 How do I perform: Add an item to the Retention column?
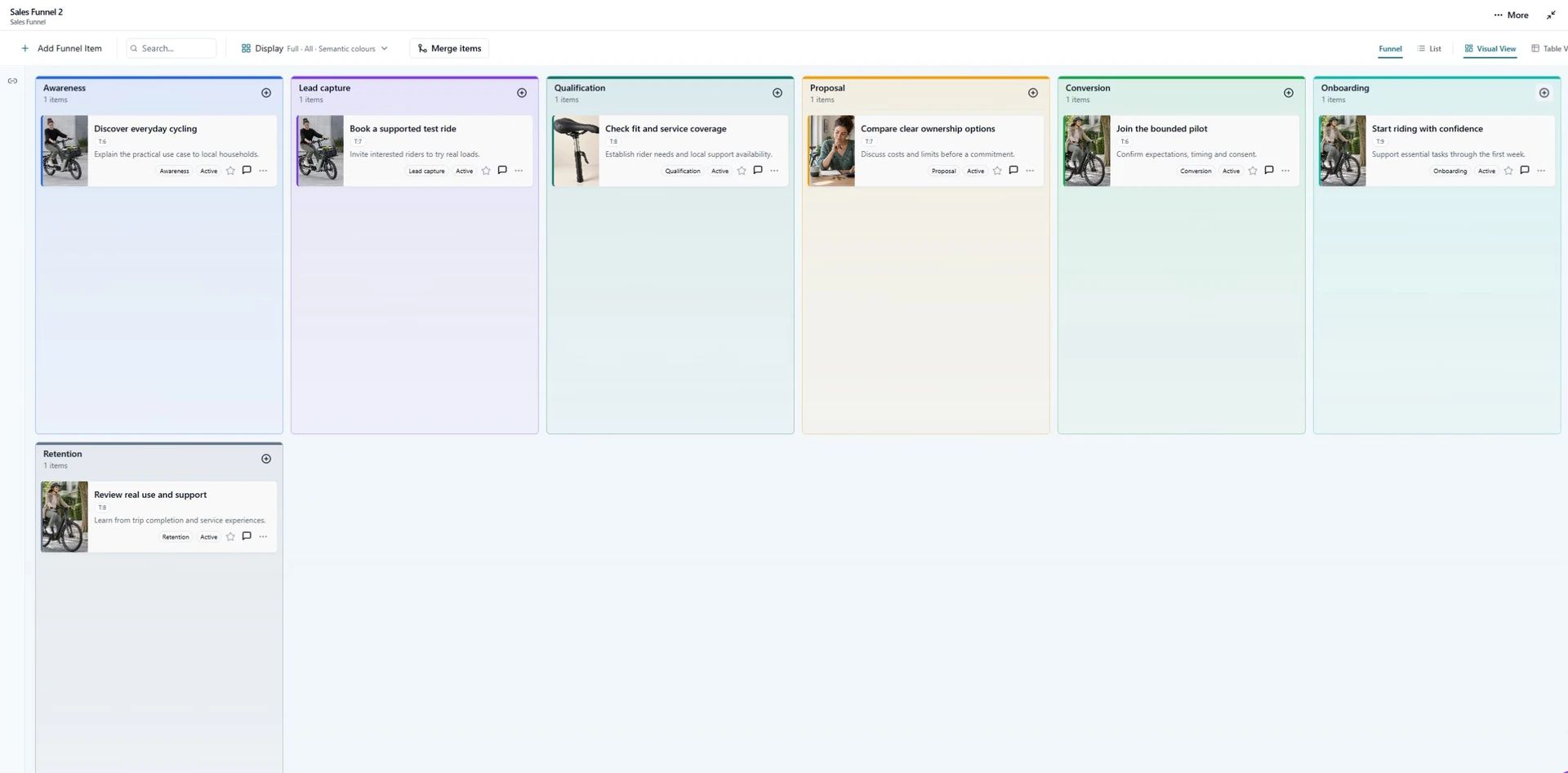[x=266, y=459]
